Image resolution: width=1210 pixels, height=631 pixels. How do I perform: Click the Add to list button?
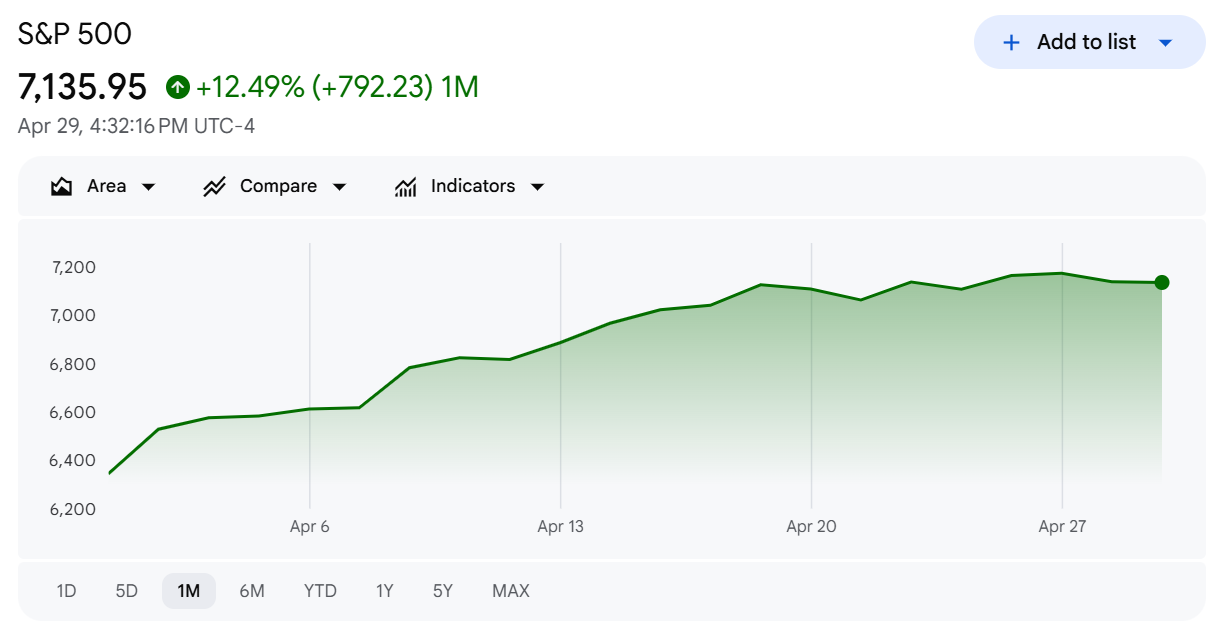[1089, 42]
